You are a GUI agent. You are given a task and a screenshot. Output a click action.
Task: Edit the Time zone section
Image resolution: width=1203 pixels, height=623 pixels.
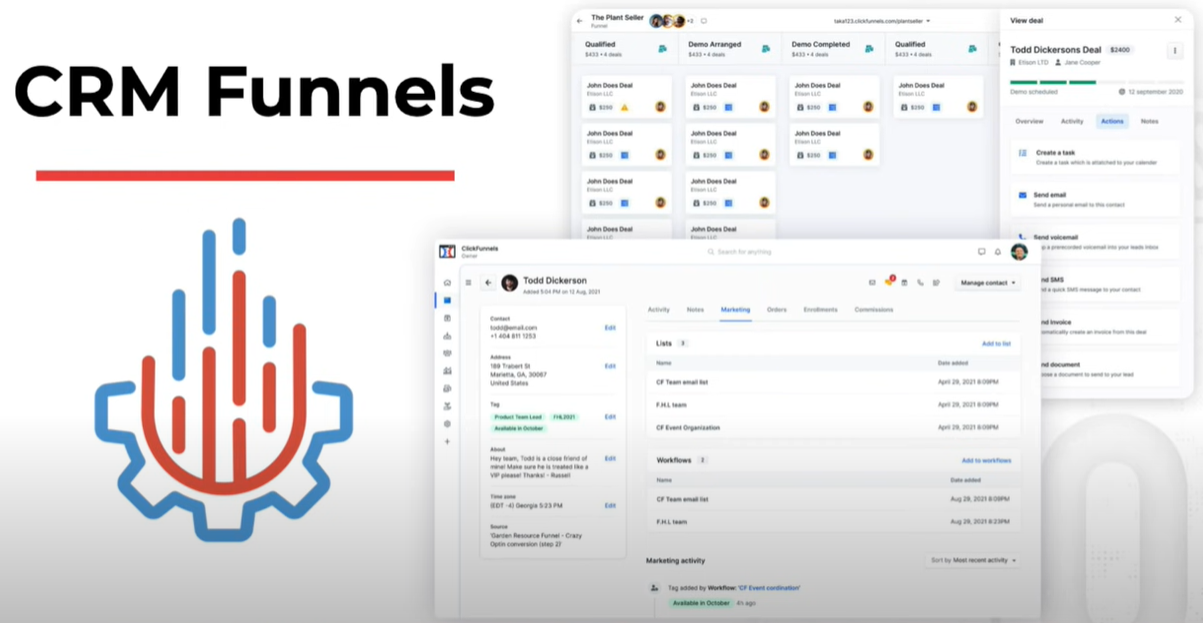point(610,506)
